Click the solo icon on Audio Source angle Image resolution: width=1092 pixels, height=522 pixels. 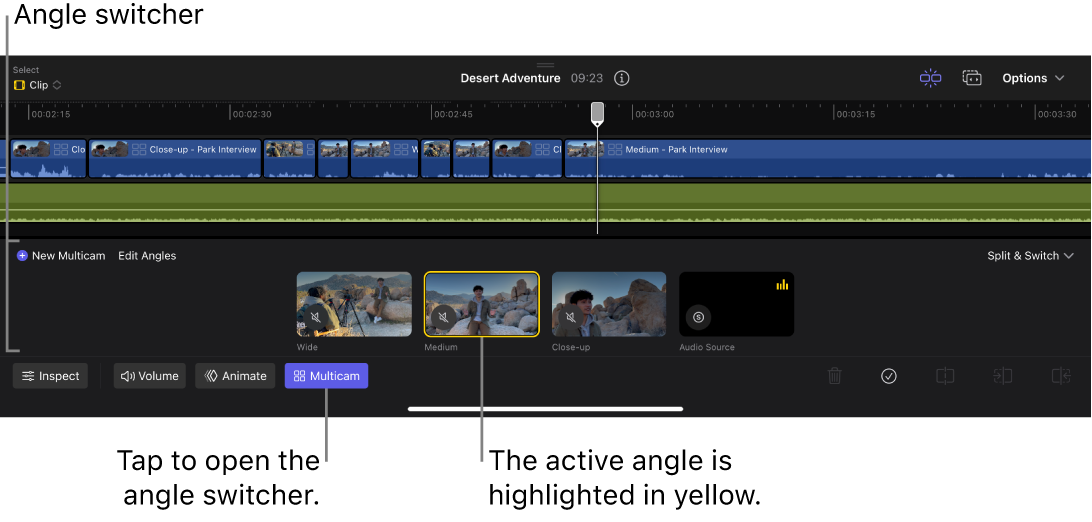click(699, 317)
